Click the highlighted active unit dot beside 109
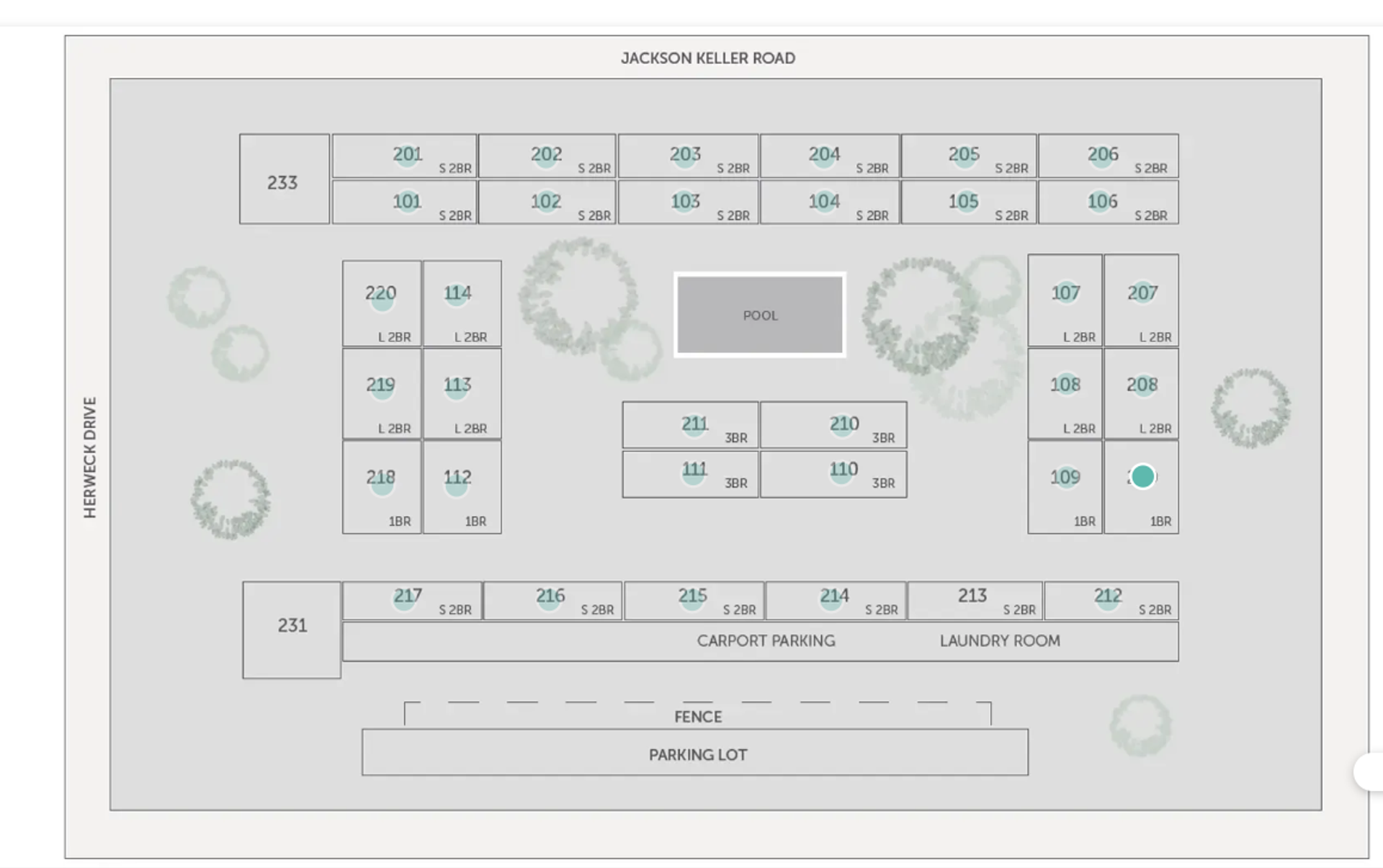This screenshot has width=1383, height=868. point(1142,477)
